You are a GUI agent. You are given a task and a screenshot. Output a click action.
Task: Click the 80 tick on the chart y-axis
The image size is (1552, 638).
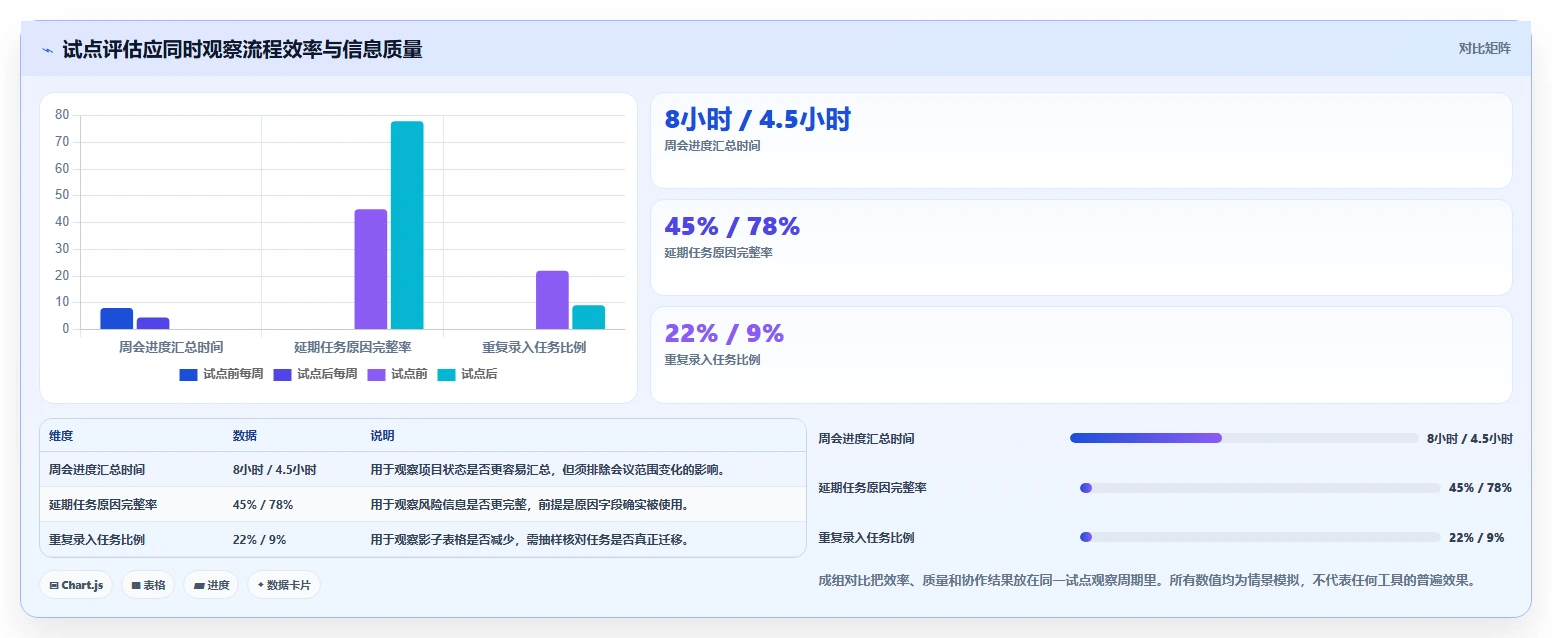(62, 115)
